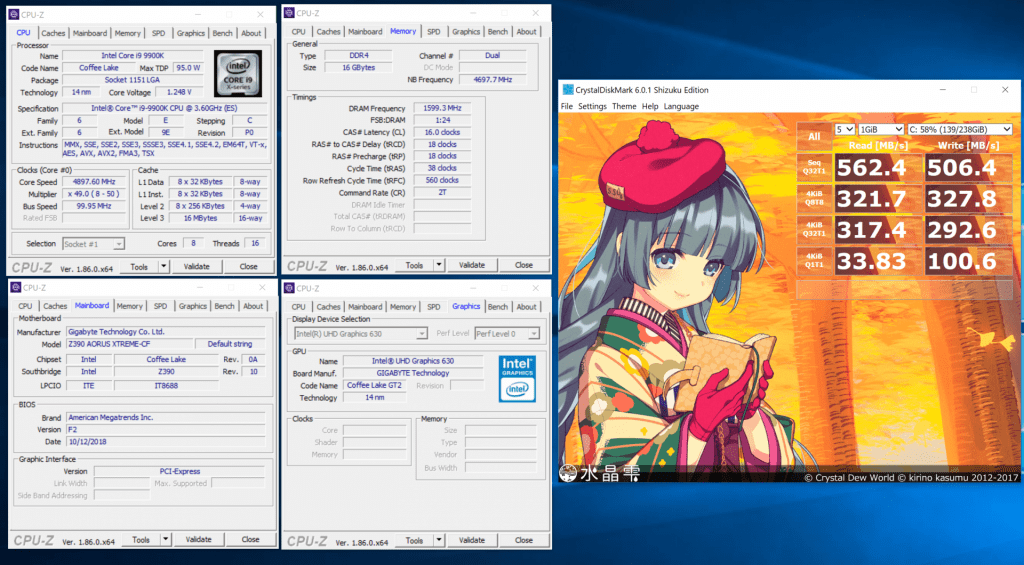Run all benchmarks with the All button
Screen dimensions: 1024x565
(814, 137)
